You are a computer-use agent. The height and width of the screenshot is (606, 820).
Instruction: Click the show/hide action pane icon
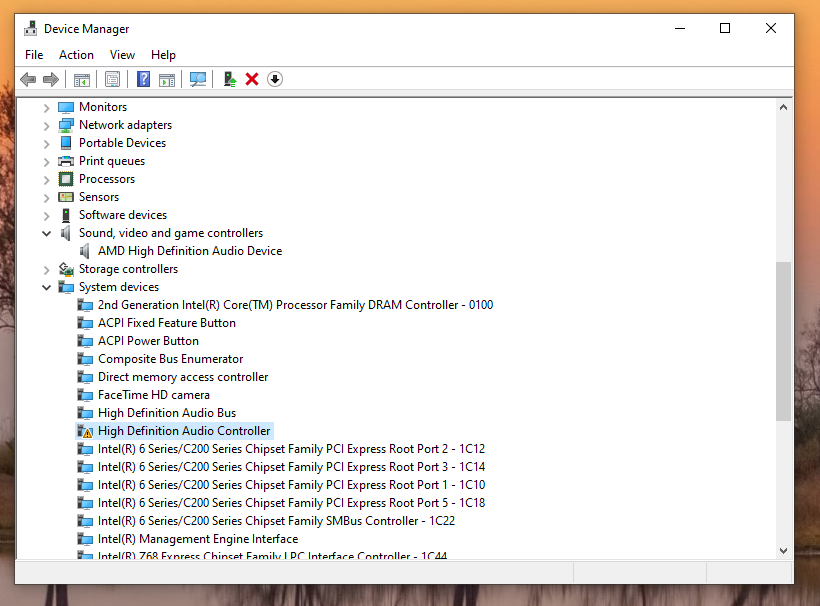[x=167, y=79]
